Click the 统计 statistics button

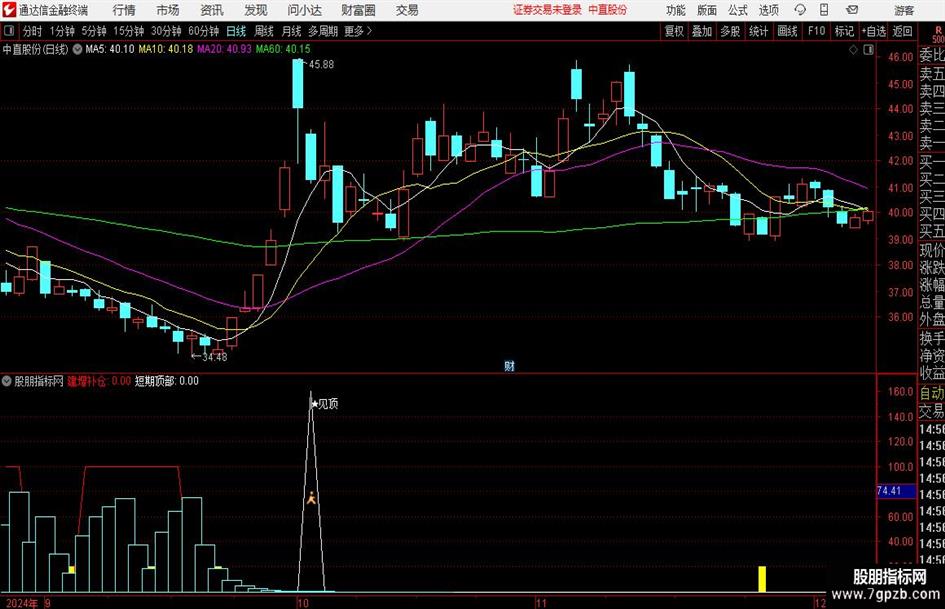[x=759, y=31]
